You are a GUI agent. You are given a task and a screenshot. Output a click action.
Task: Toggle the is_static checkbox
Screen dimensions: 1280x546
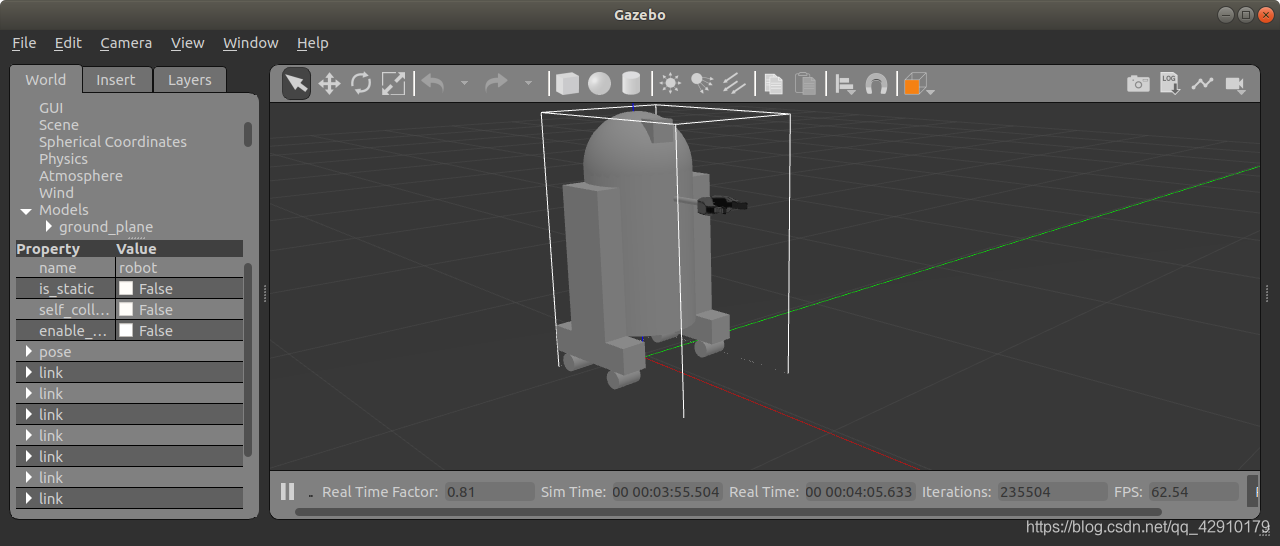126,288
